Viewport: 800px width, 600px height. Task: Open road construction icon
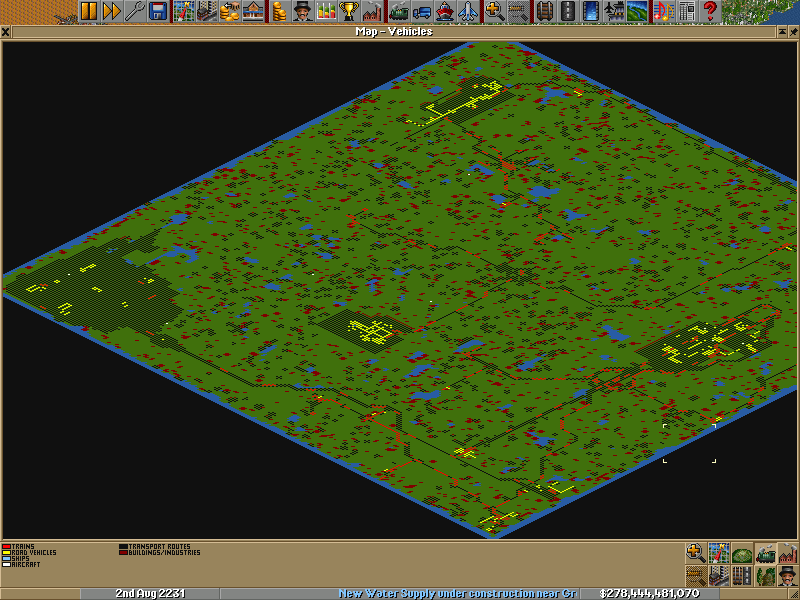(x=567, y=11)
